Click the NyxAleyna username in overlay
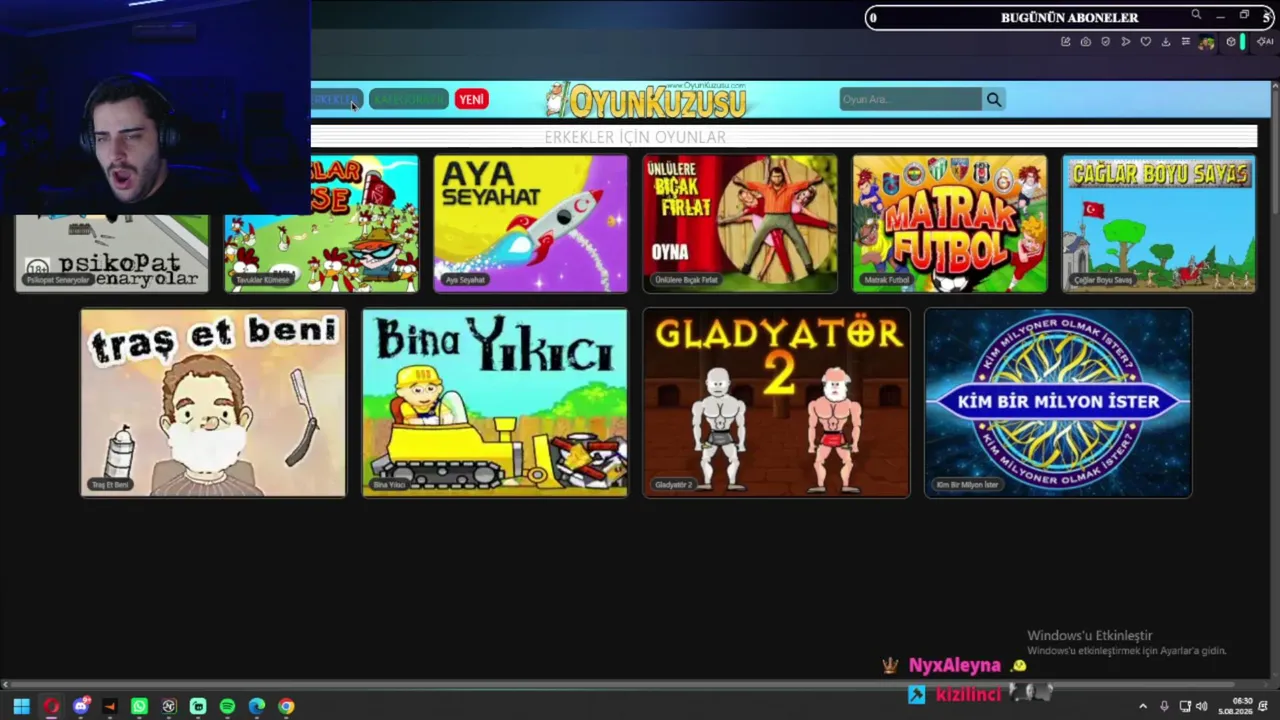This screenshot has height=720, width=1280. (954, 665)
